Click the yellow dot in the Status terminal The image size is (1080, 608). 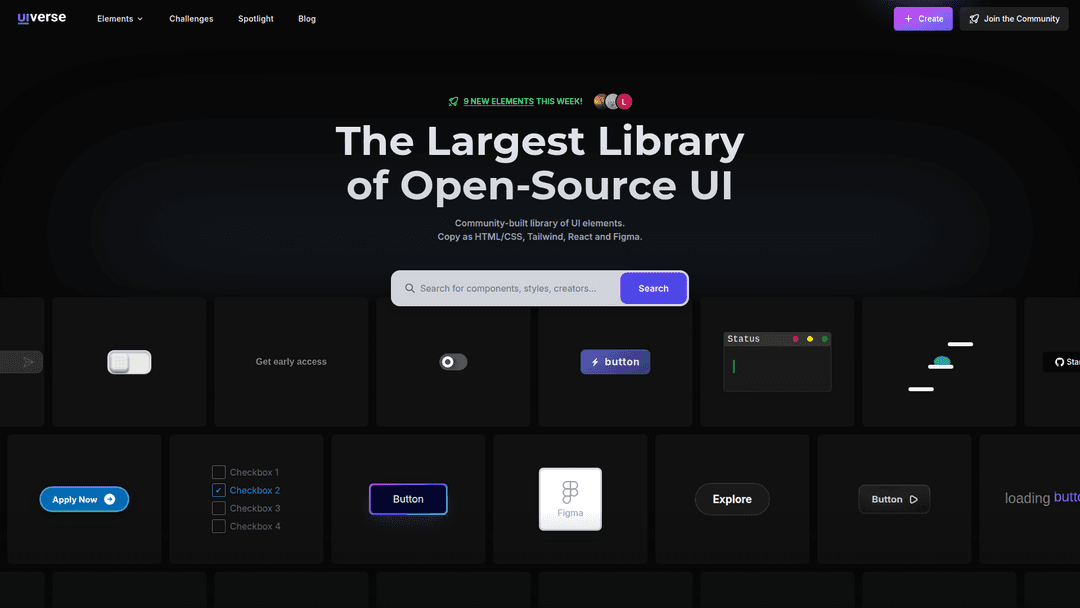(x=810, y=339)
